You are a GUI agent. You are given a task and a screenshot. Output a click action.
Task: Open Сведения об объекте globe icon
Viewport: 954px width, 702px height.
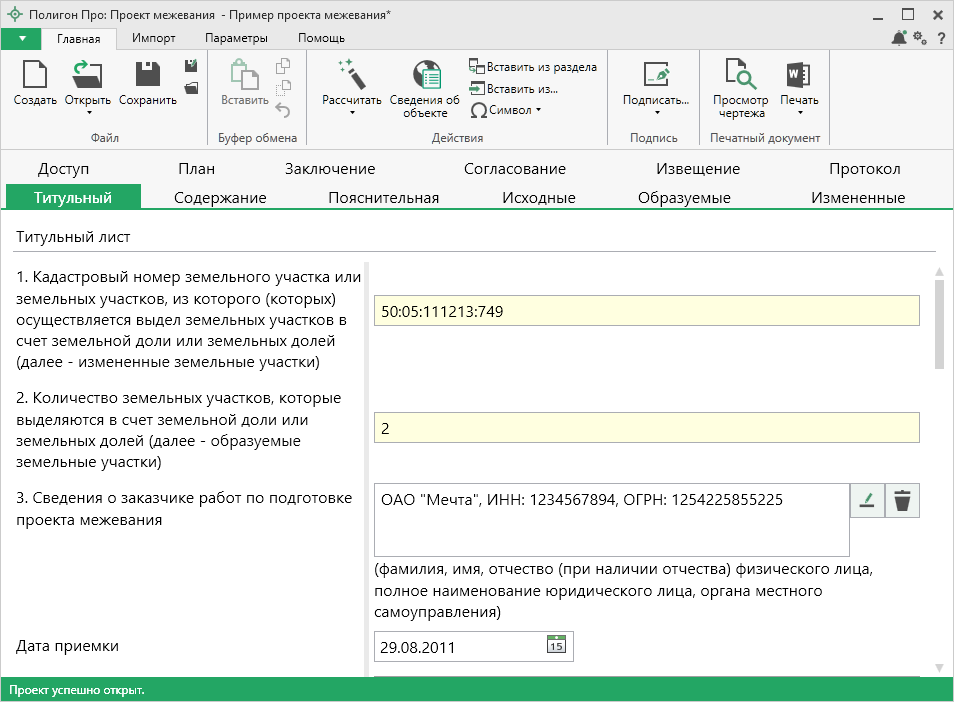[426, 76]
